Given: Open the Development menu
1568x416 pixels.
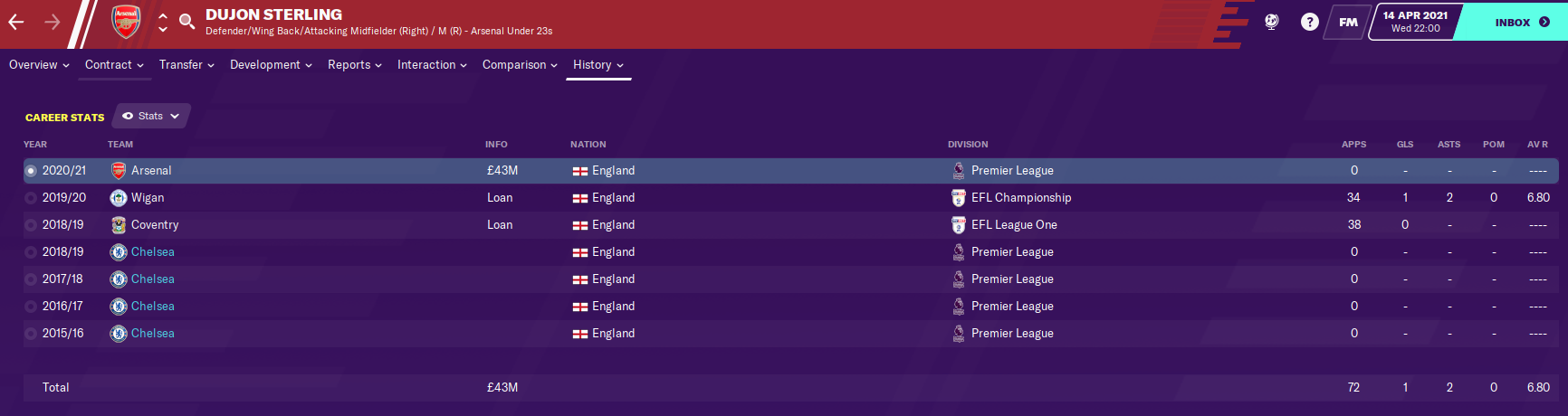Looking at the screenshot, I should tap(271, 65).
